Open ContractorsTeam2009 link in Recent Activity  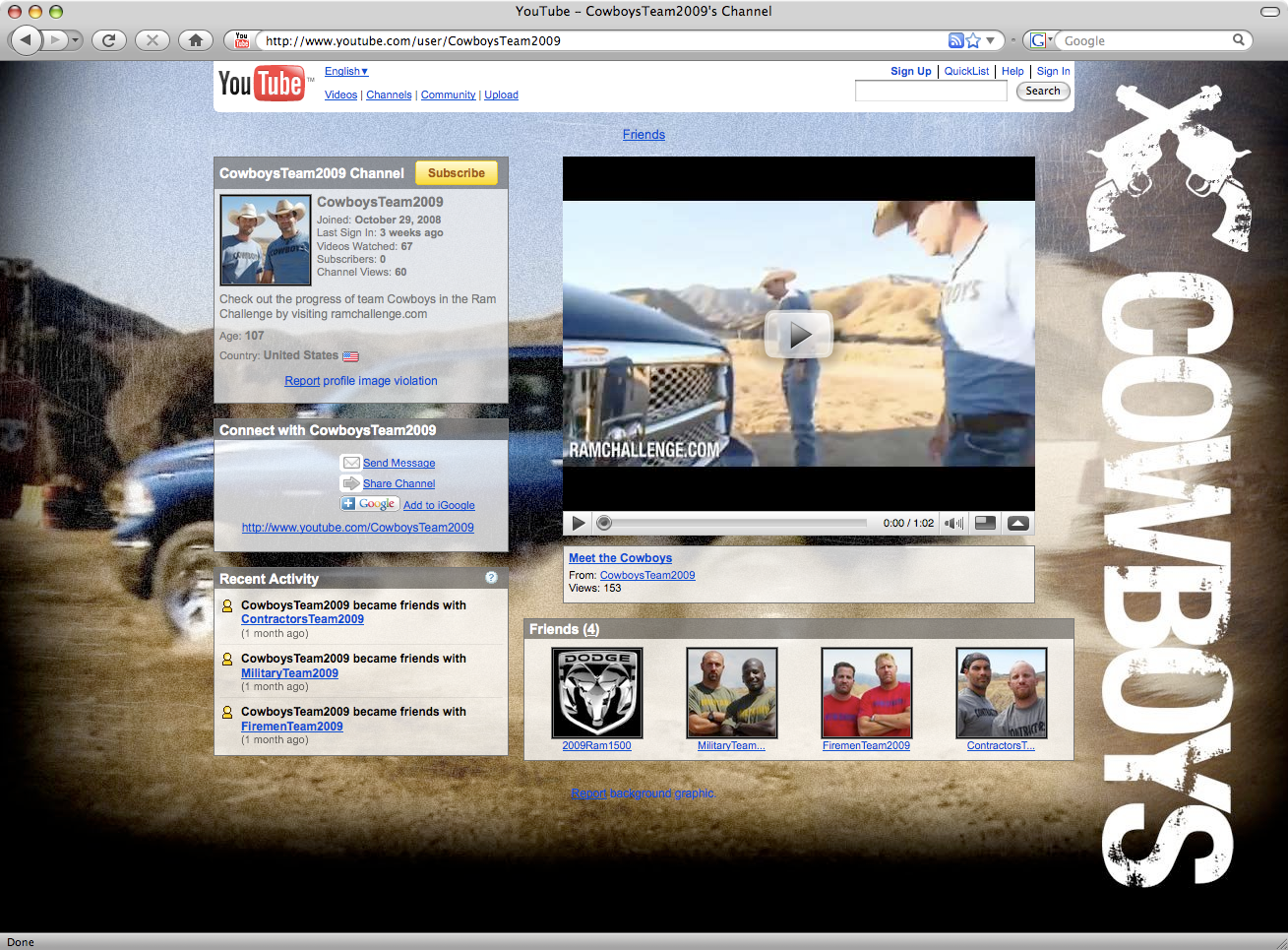pos(302,619)
